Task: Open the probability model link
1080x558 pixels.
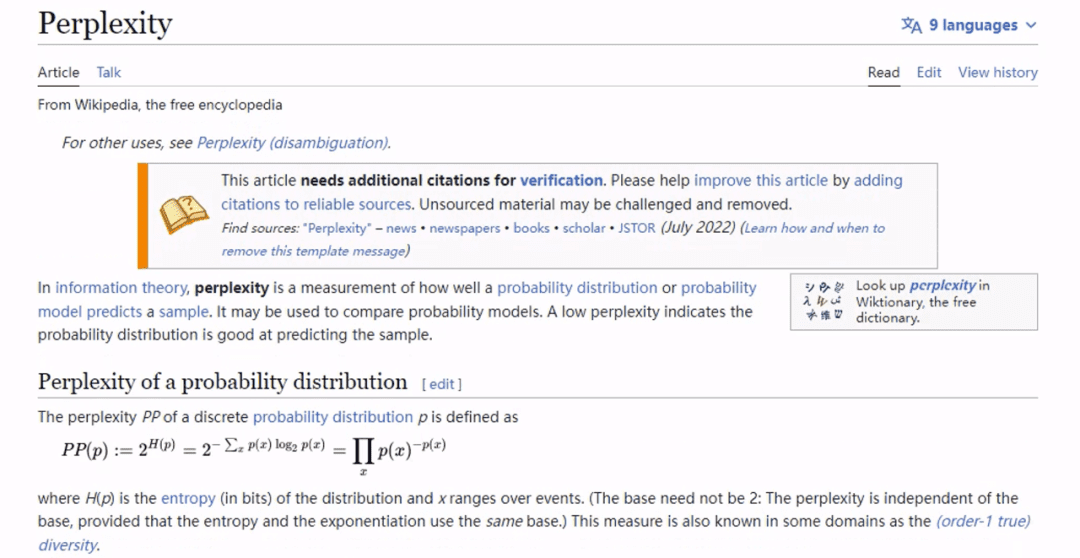Action: (x=718, y=288)
